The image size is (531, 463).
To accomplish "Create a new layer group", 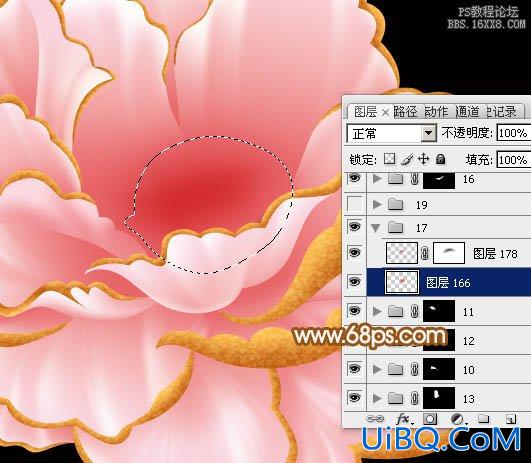I will 484,419.
